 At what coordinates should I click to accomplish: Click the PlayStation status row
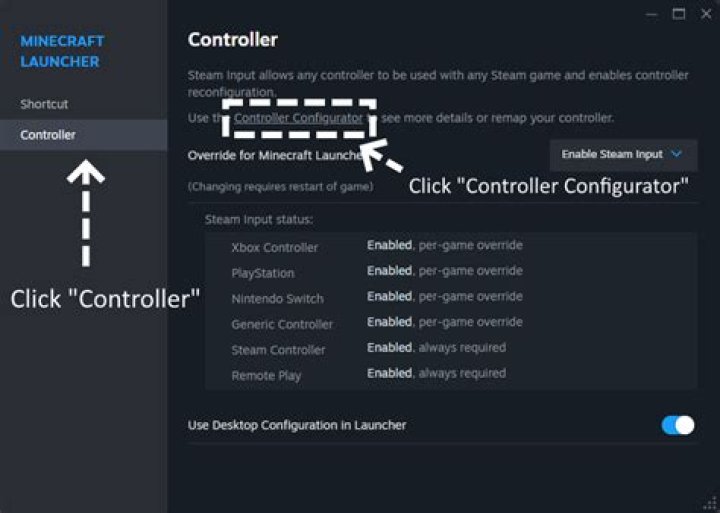[450, 272]
